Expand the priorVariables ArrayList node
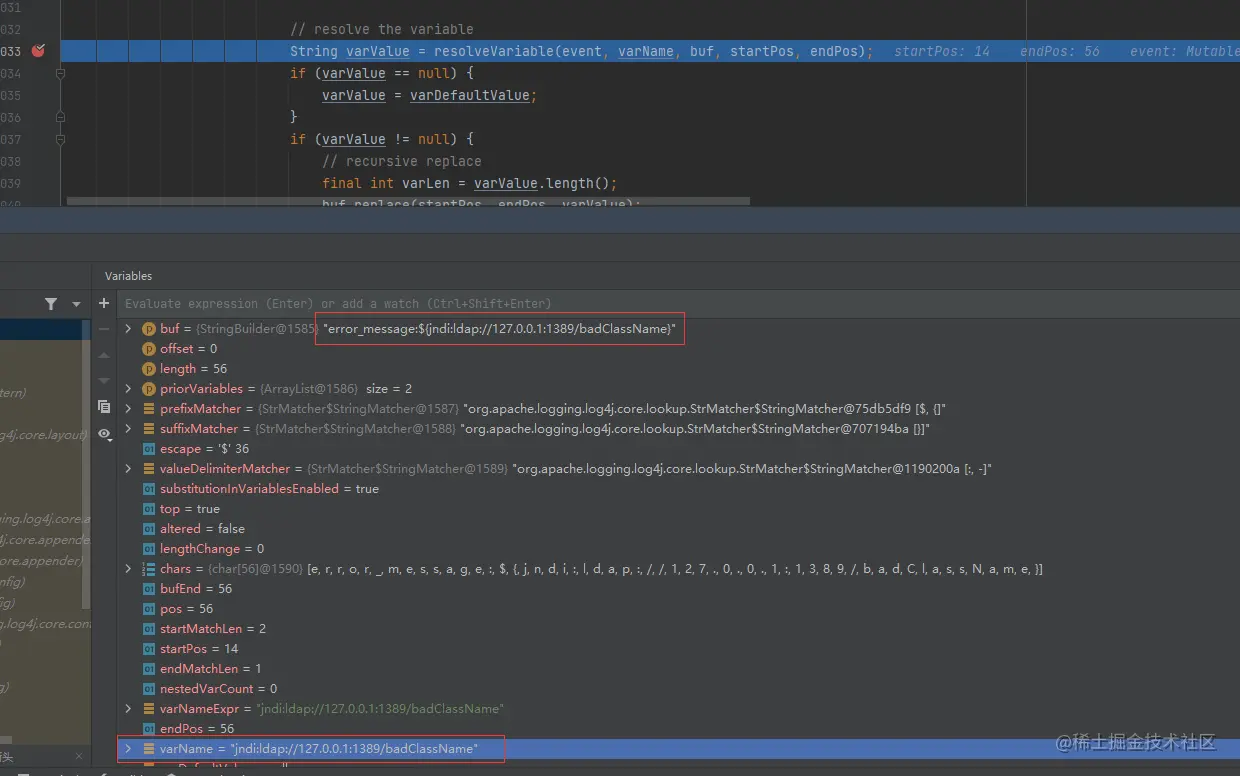Screen dimensions: 1240x776 point(128,388)
